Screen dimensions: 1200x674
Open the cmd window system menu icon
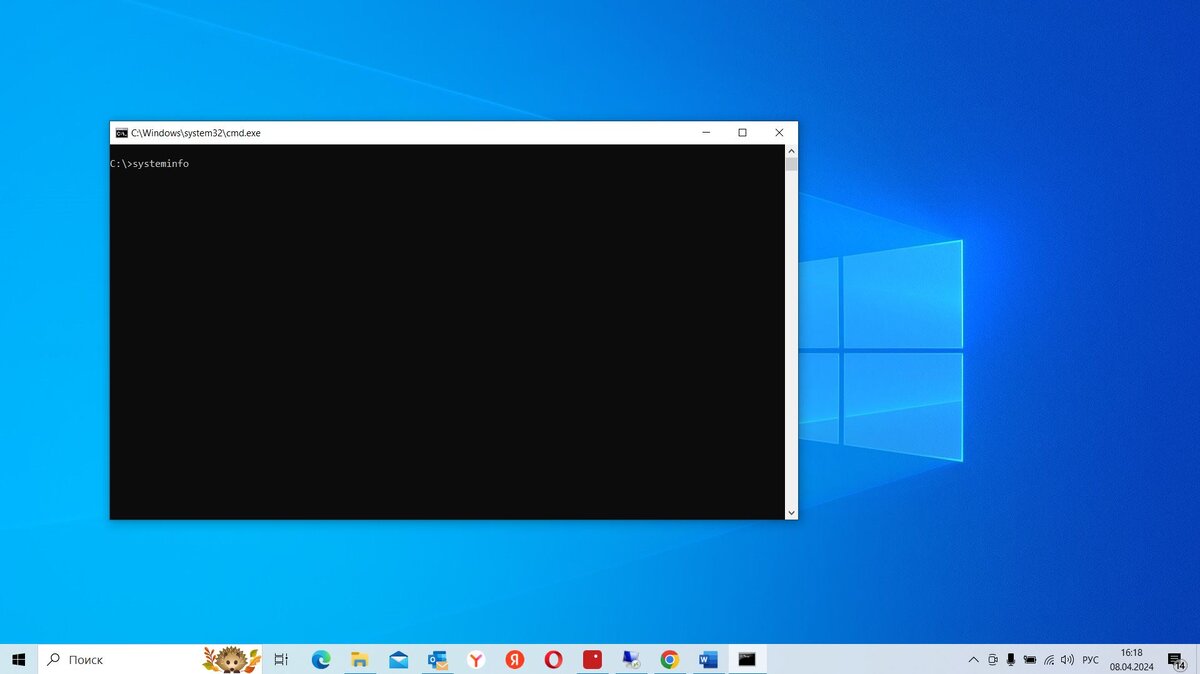tap(121, 133)
